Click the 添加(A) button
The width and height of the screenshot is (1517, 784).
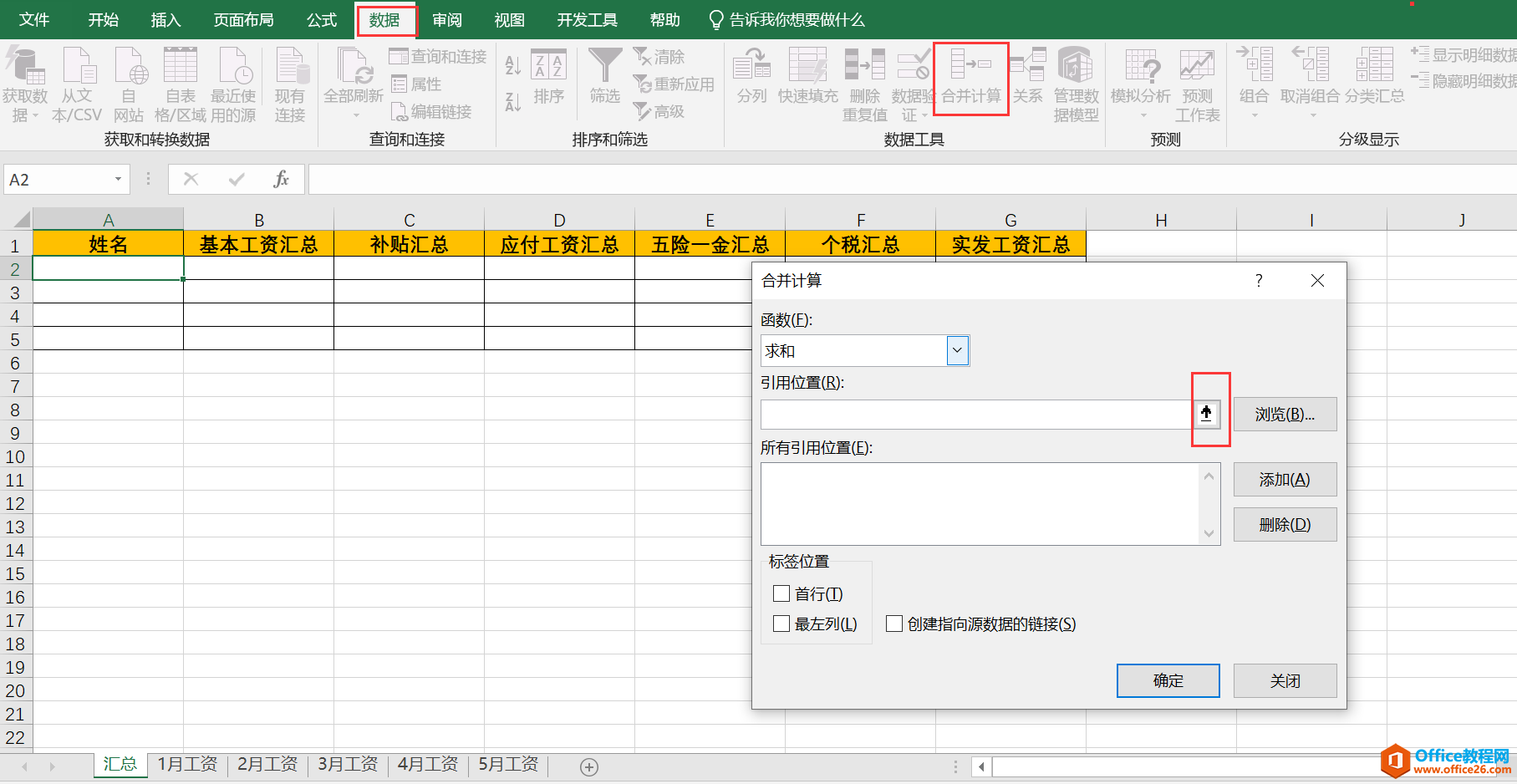click(x=1285, y=479)
